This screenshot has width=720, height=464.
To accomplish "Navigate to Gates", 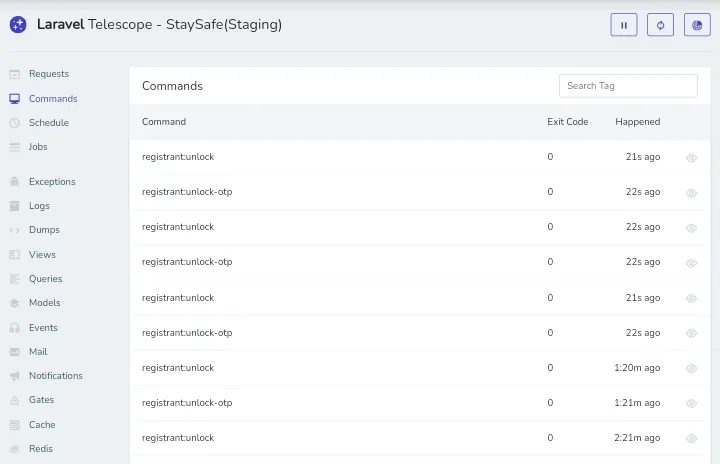I will click(41, 400).
